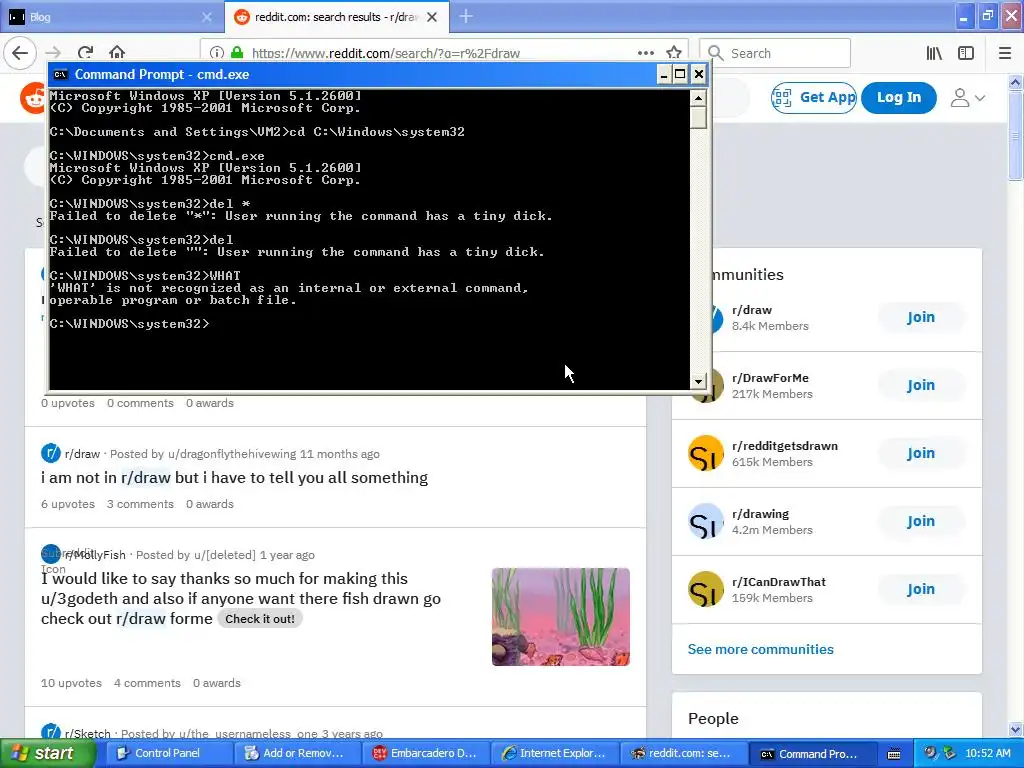
Task: Switch to the Blog tab
Action: (x=111, y=17)
